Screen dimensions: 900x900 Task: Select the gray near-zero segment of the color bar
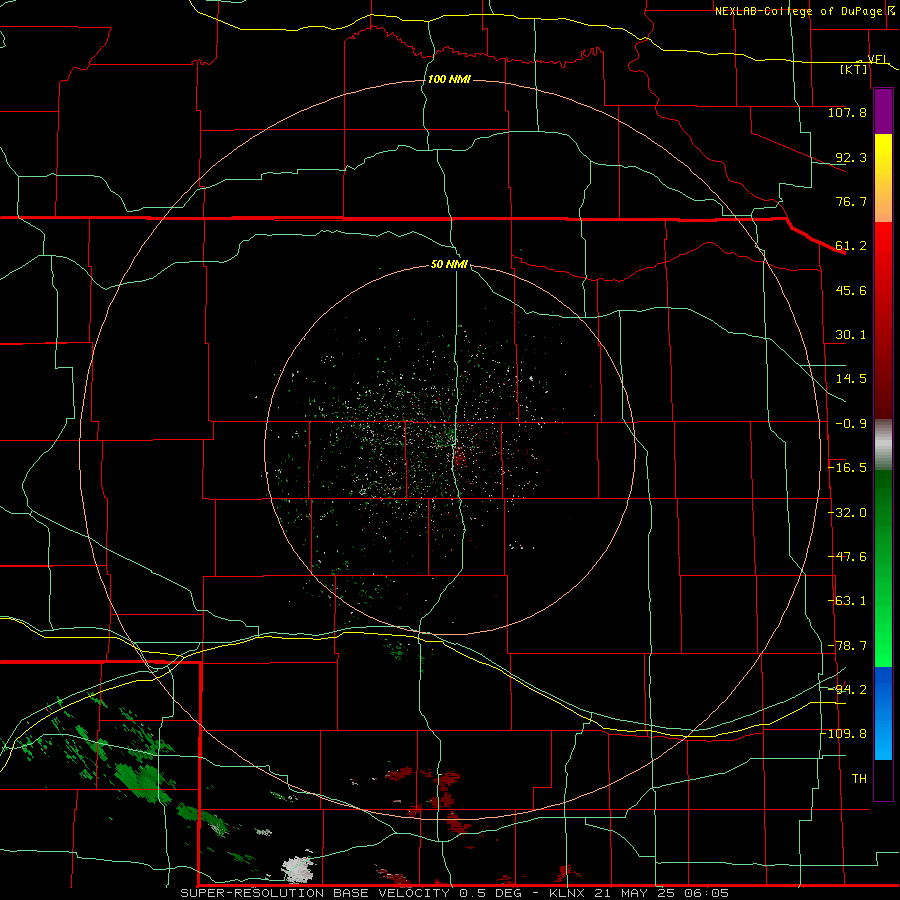[883, 445]
